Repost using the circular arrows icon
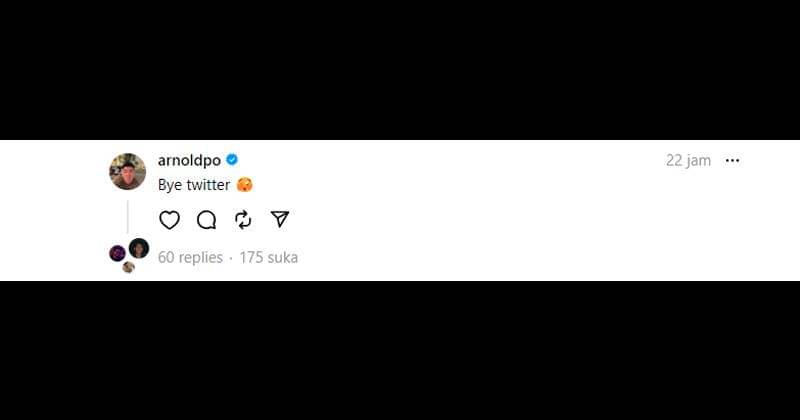Screen dimensions: 800x420 pos(243,219)
